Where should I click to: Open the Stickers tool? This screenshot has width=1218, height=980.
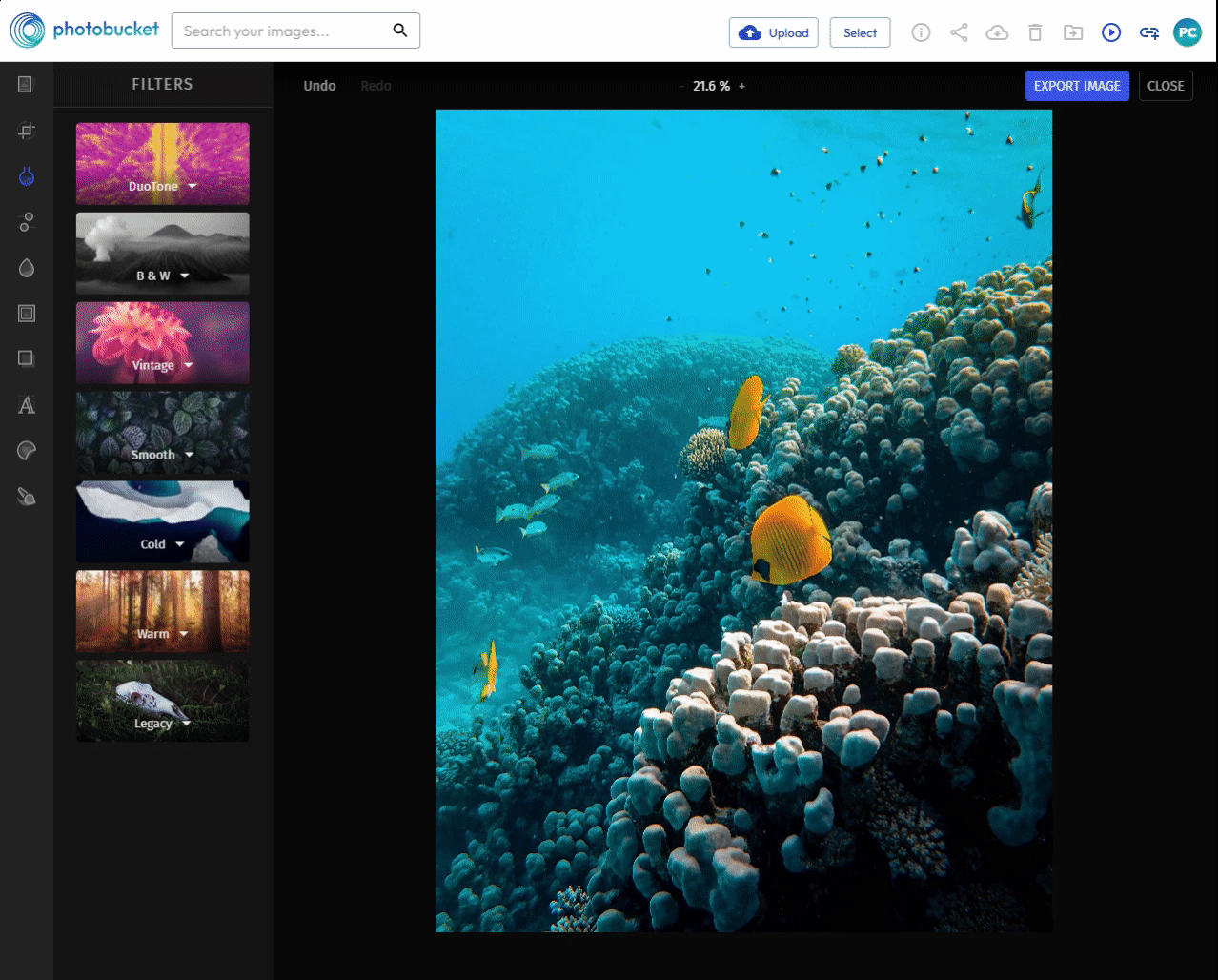pos(27,451)
